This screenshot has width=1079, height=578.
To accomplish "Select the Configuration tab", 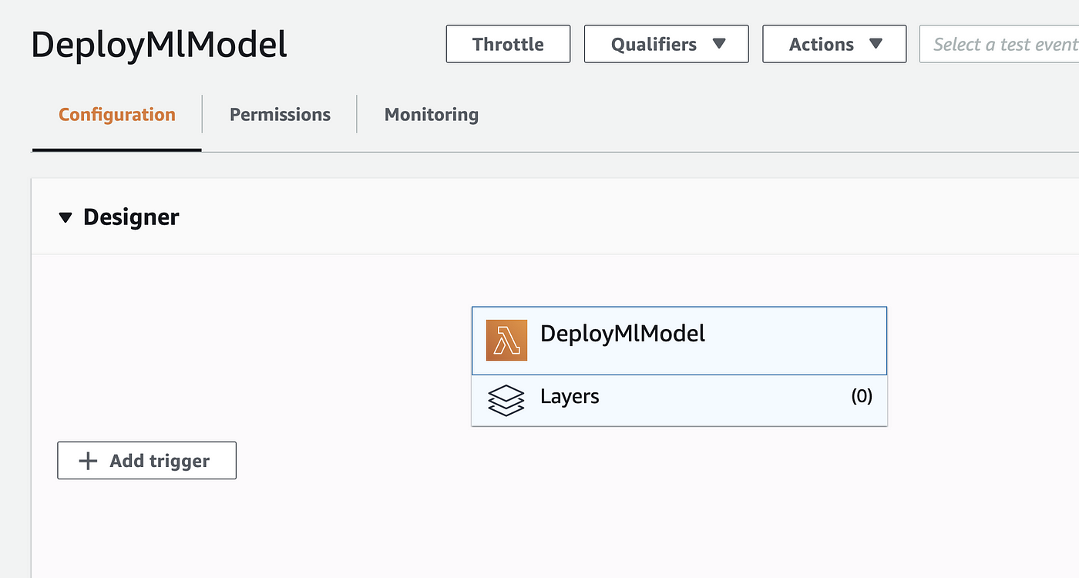I will pyautogui.click(x=116, y=114).
